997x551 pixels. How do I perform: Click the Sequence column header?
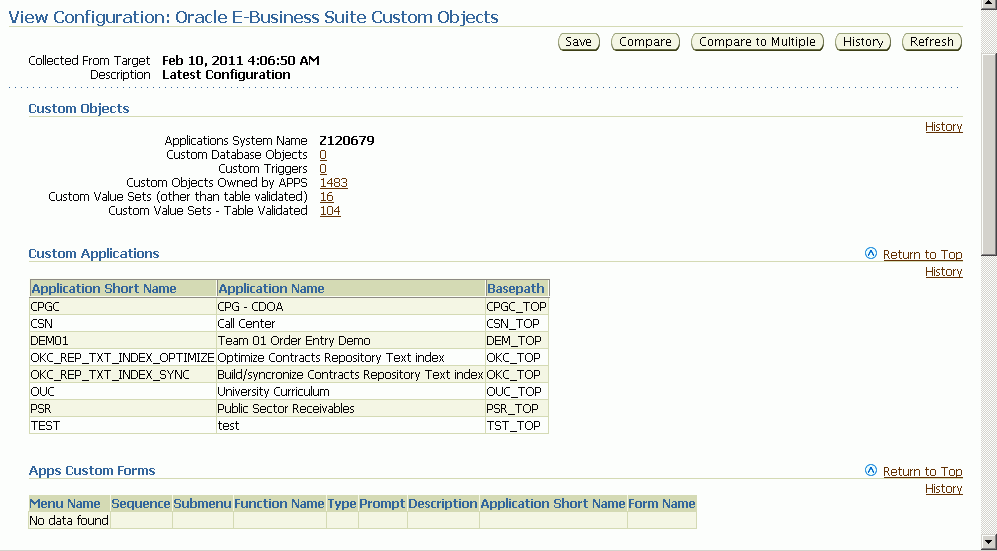(x=141, y=503)
